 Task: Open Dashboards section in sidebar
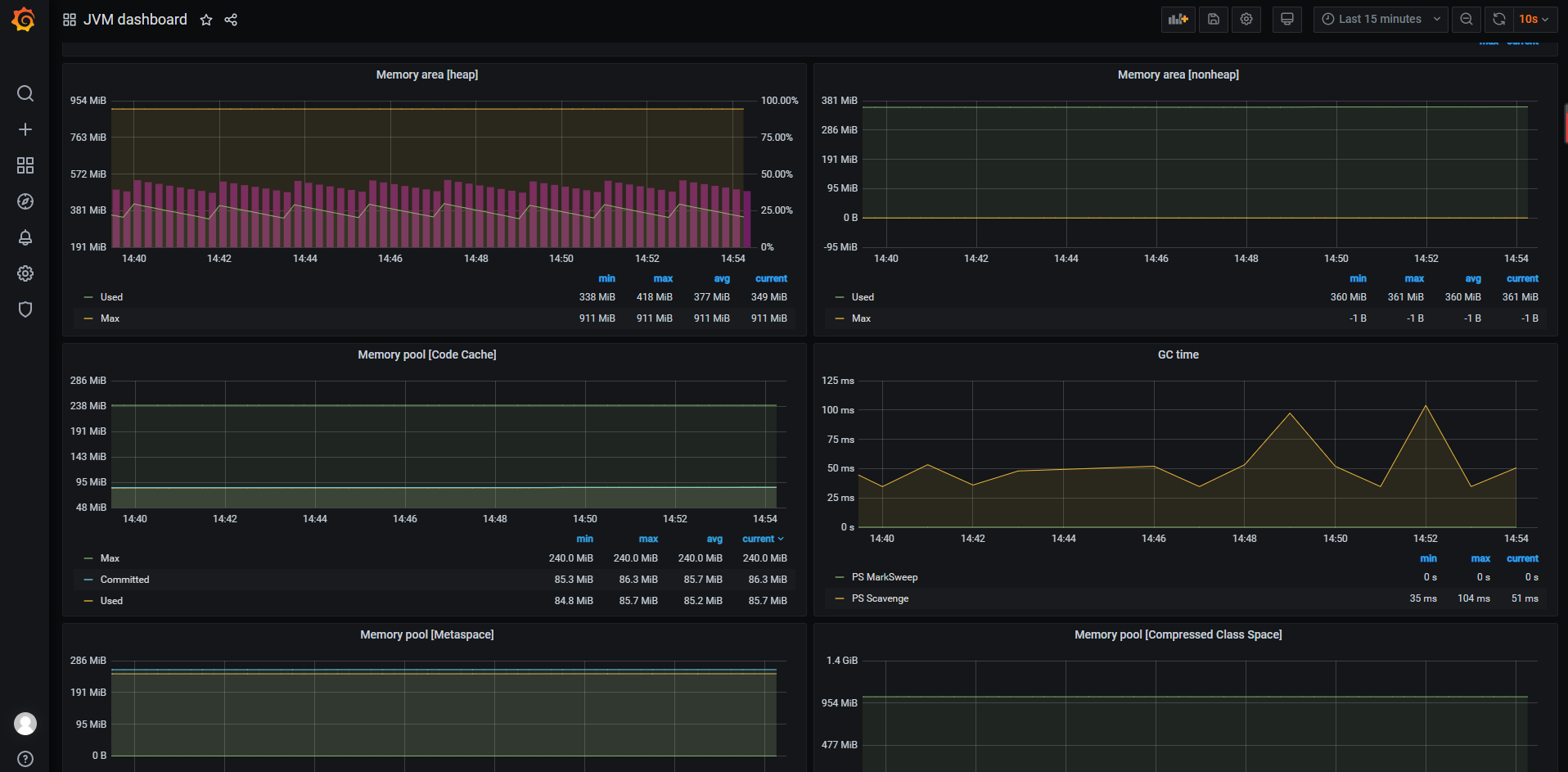click(25, 165)
